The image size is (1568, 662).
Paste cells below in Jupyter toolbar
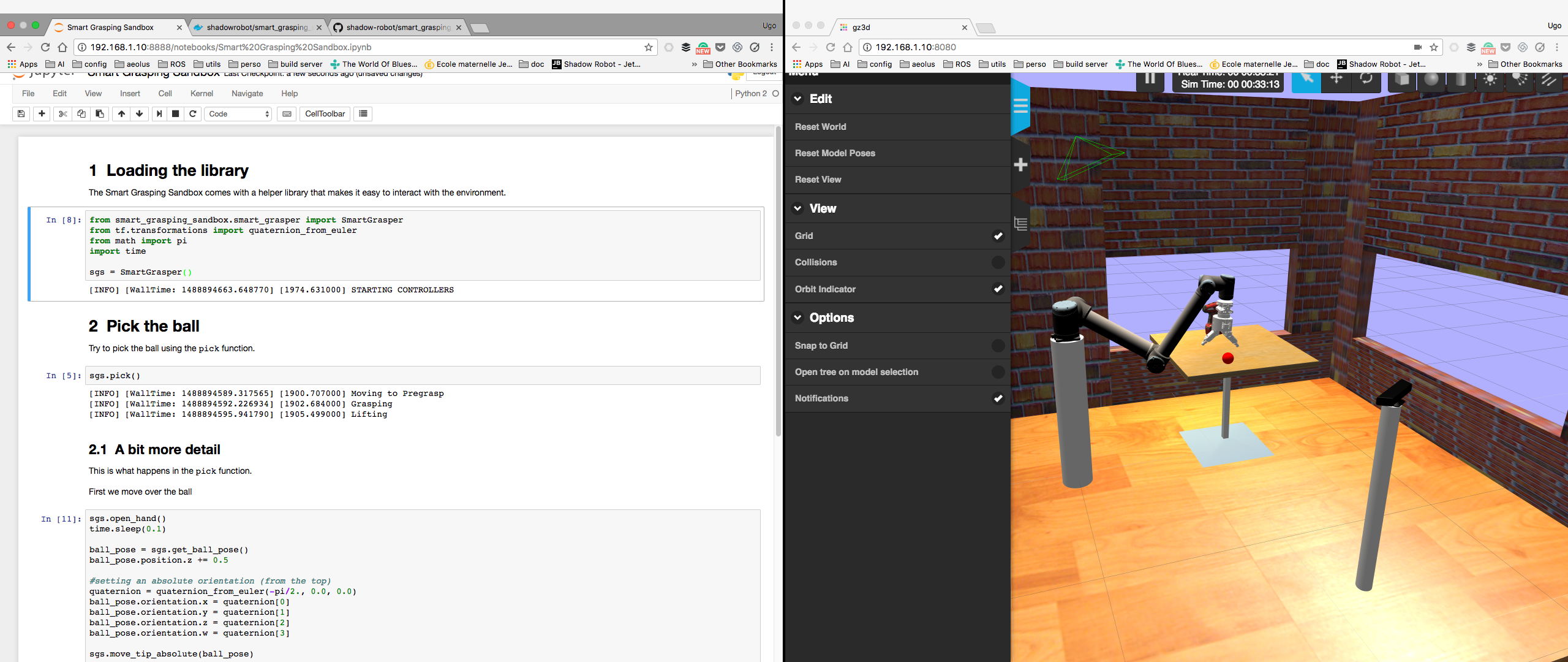(99, 114)
